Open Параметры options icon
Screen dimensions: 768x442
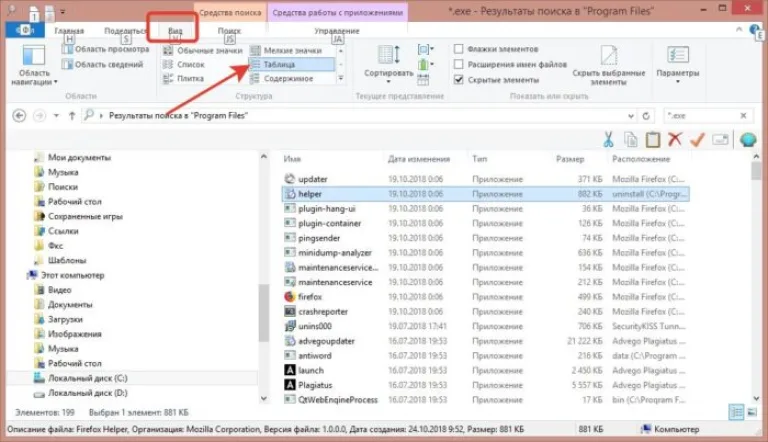tap(678, 54)
